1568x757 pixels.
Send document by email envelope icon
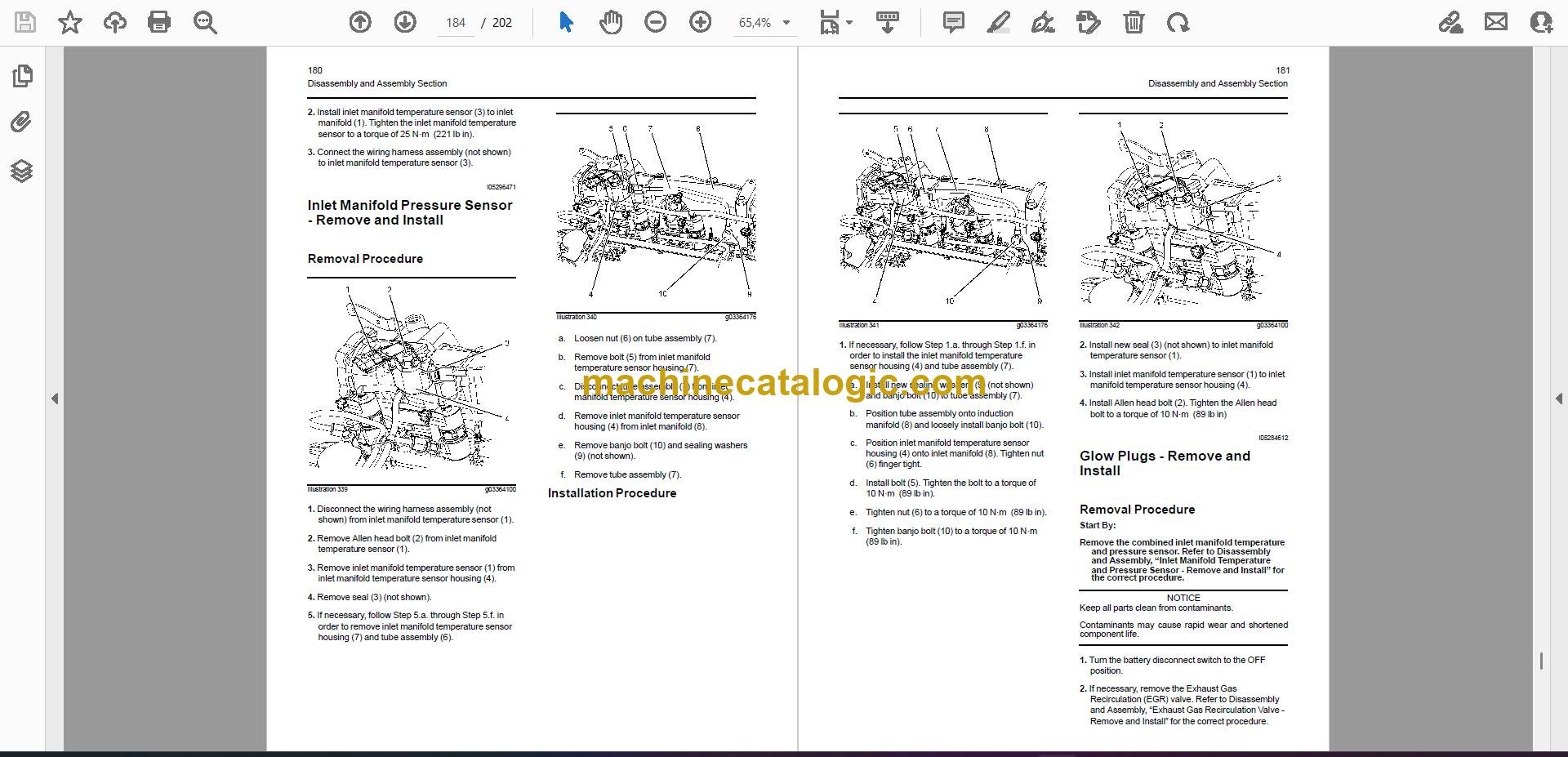(1496, 22)
